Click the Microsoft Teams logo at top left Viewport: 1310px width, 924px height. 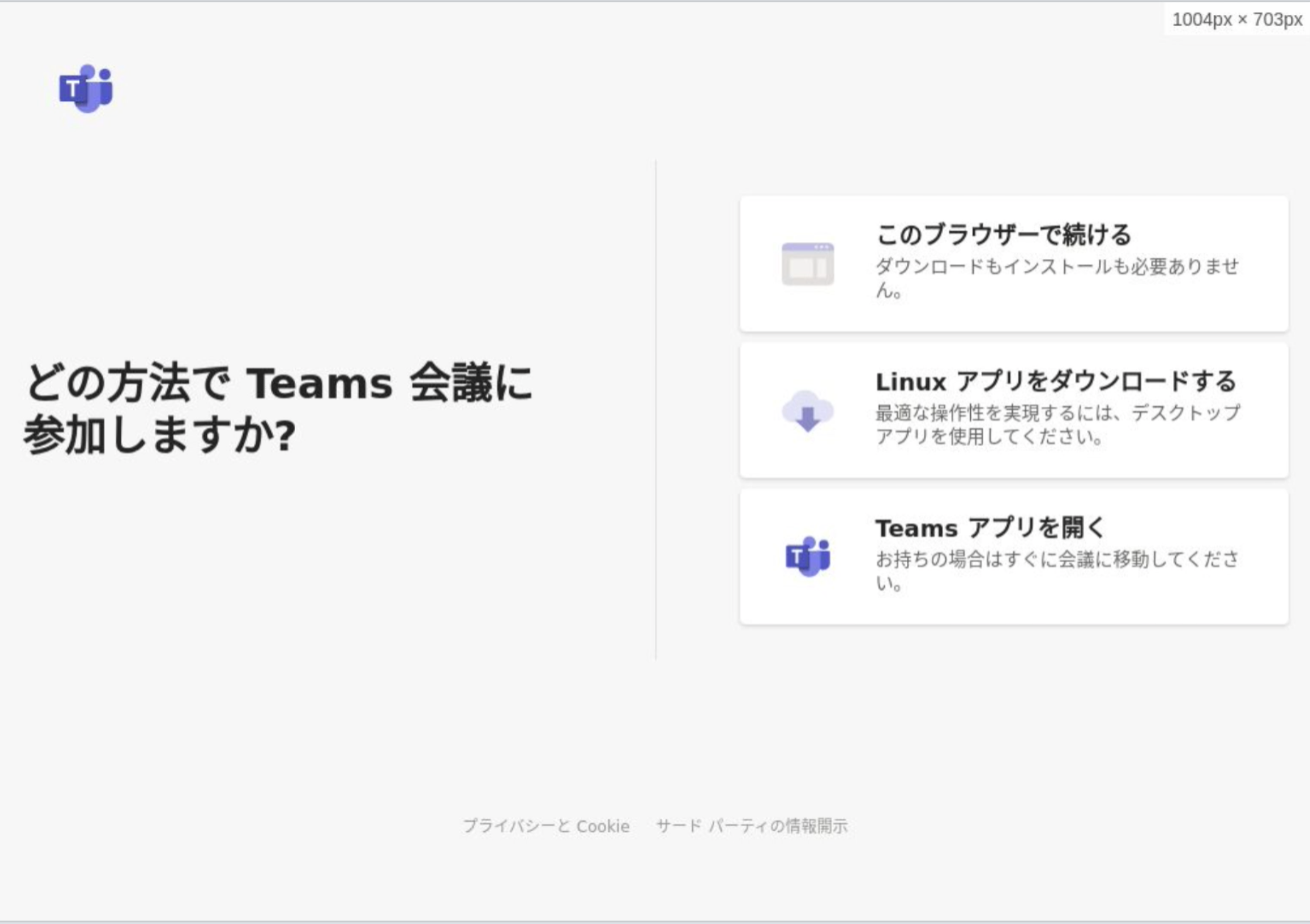point(86,88)
